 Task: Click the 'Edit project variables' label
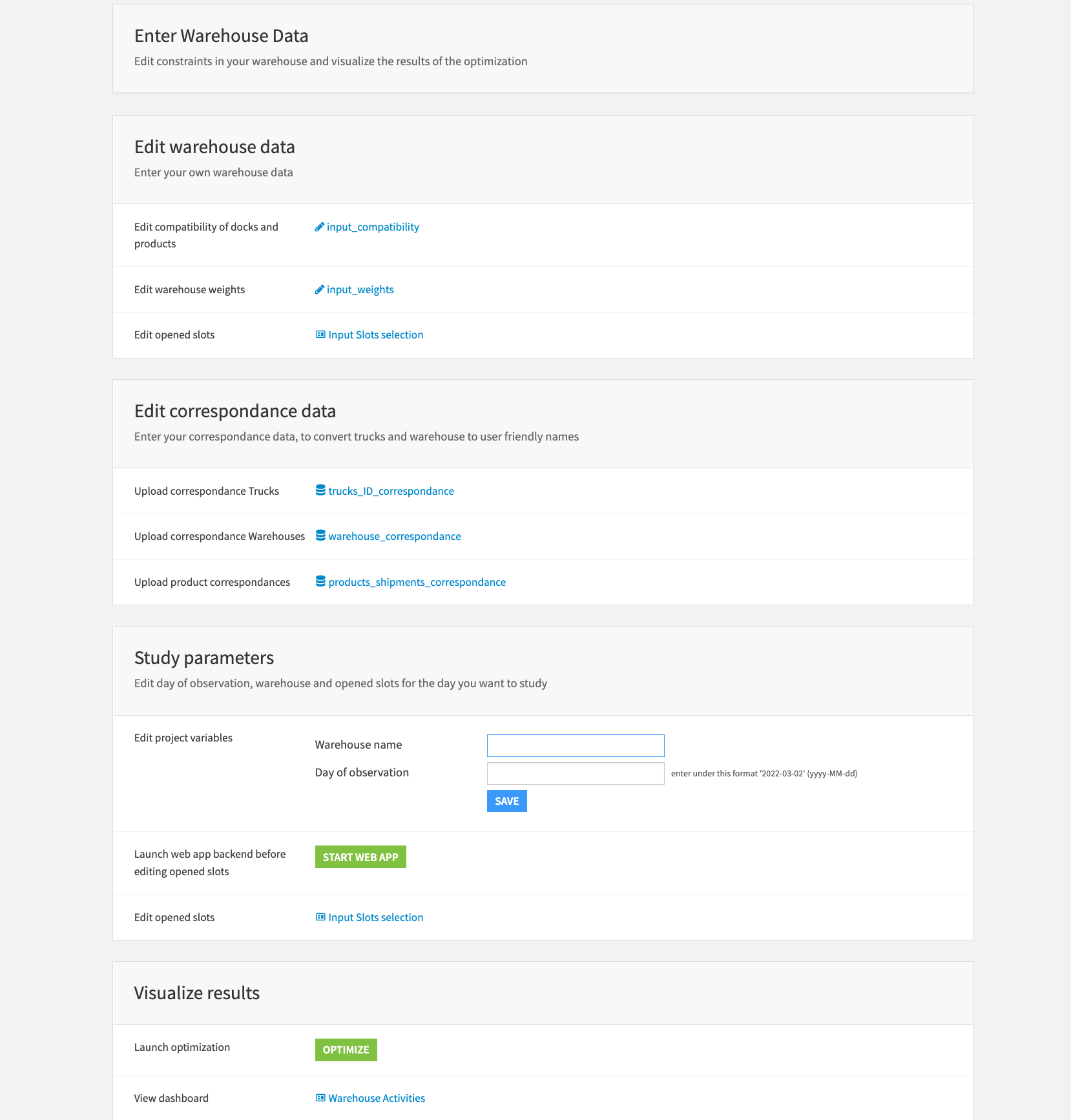(x=183, y=738)
